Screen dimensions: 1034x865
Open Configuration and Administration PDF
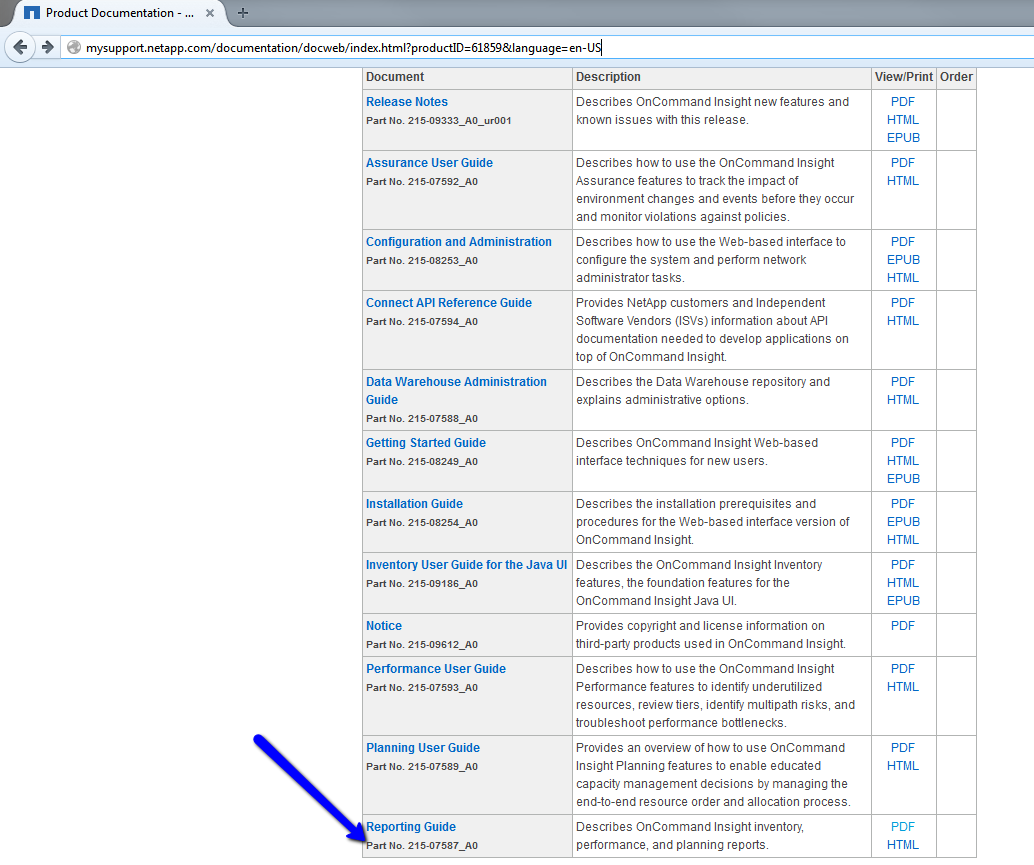[x=903, y=242]
